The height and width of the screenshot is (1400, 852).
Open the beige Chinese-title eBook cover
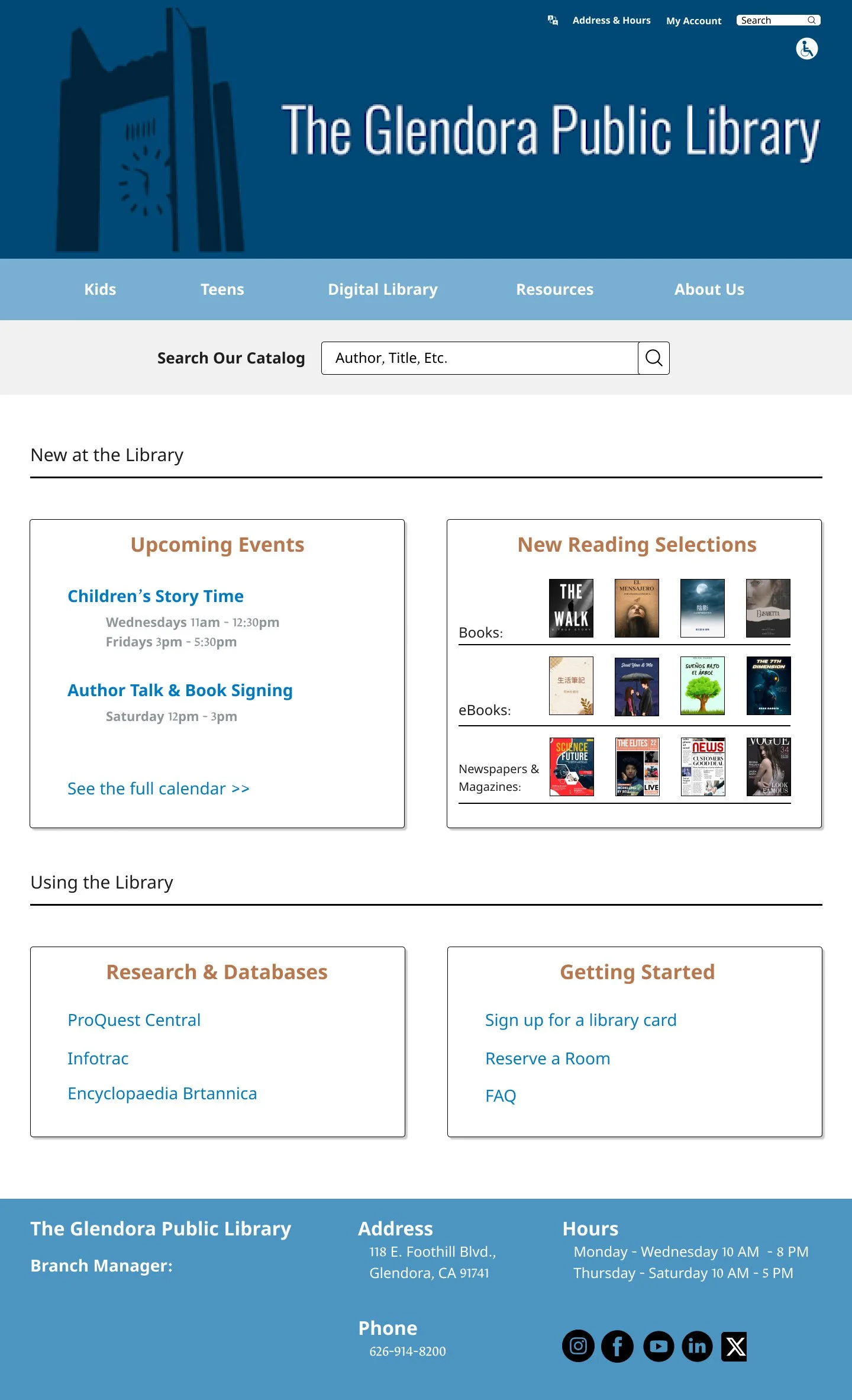tap(571, 685)
